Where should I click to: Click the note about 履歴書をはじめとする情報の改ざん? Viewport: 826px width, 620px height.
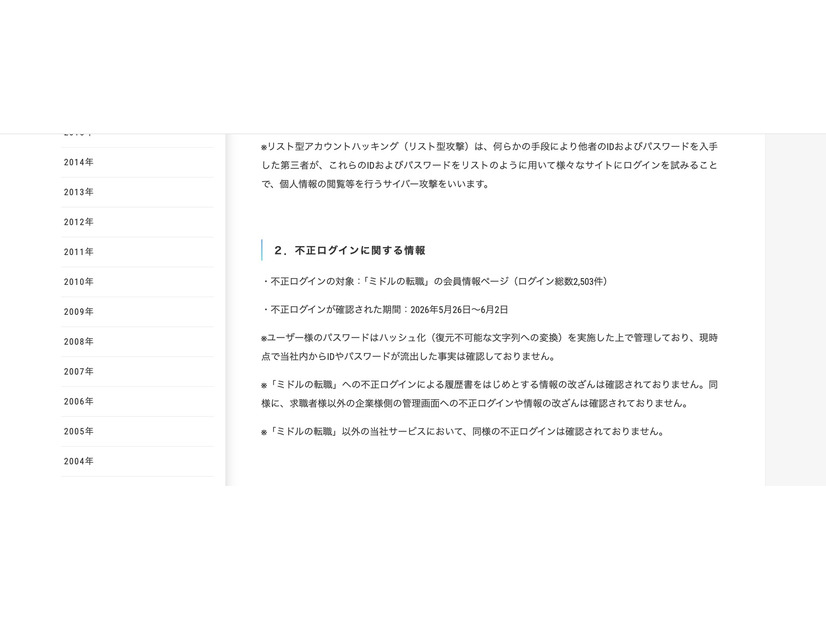[489, 394]
